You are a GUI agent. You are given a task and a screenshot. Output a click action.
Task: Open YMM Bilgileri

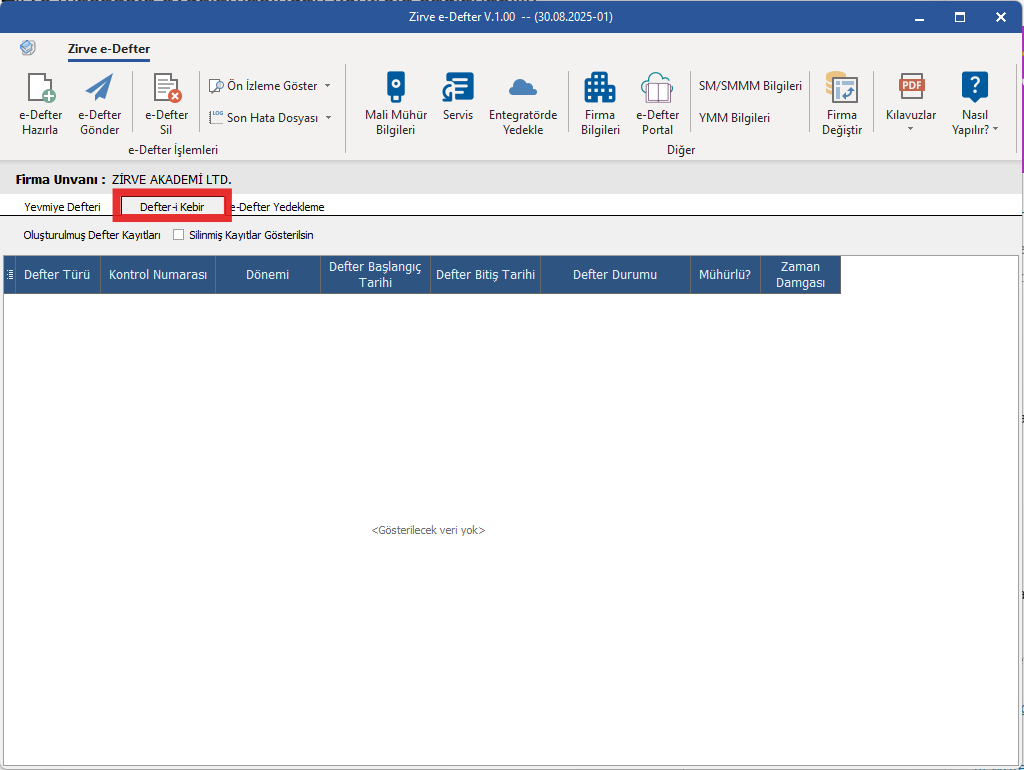(x=734, y=118)
